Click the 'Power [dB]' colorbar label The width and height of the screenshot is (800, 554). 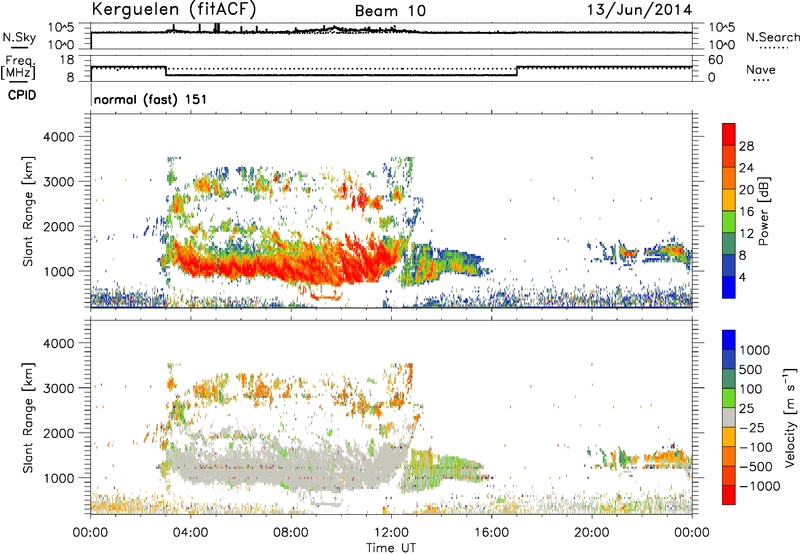763,211
